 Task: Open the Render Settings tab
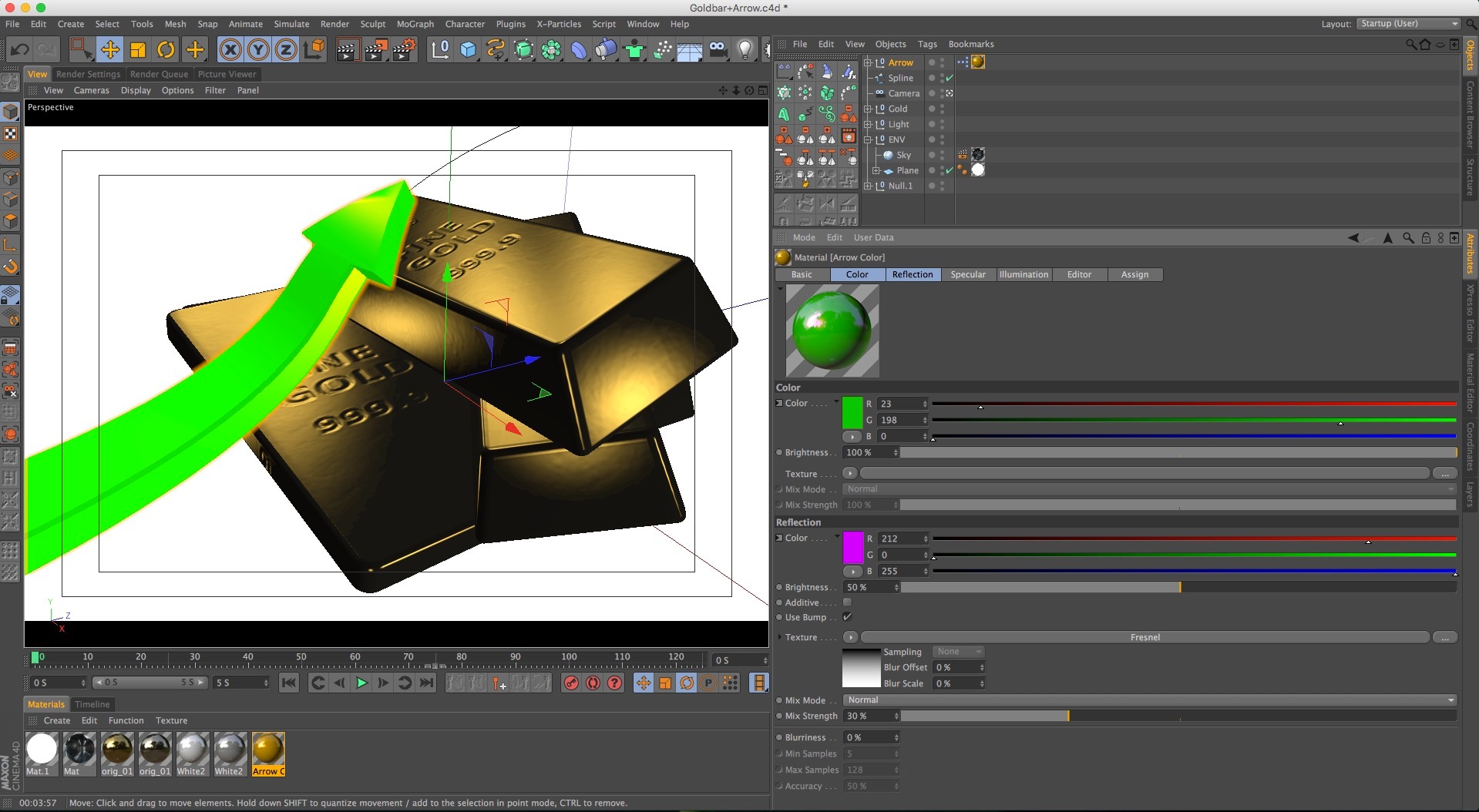(88, 75)
